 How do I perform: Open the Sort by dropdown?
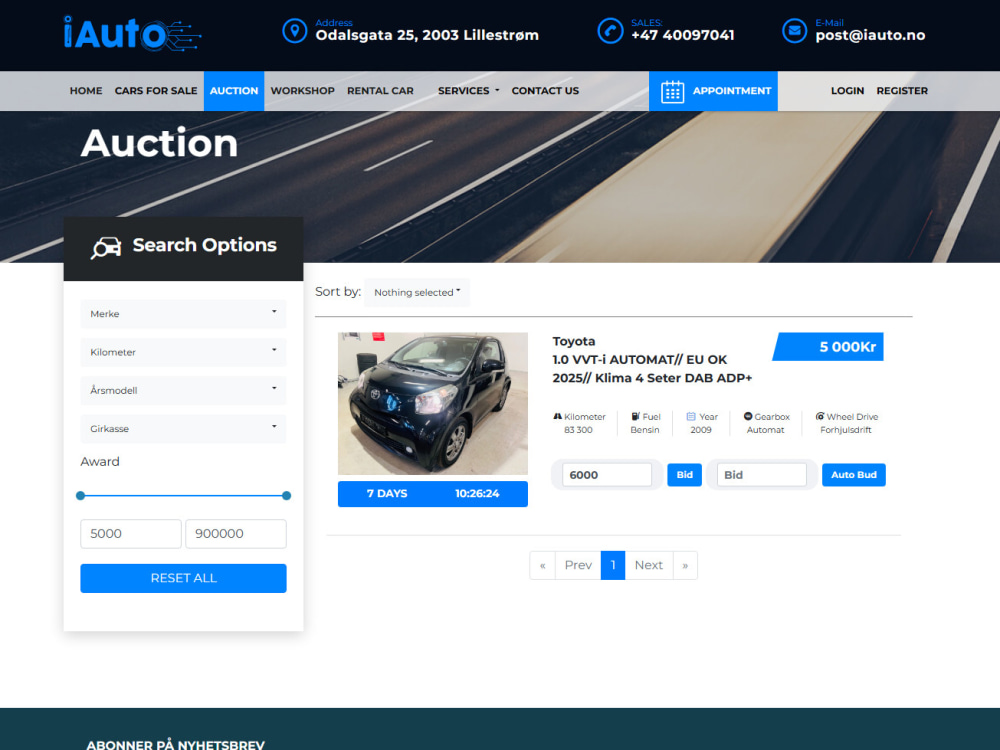(x=417, y=292)
